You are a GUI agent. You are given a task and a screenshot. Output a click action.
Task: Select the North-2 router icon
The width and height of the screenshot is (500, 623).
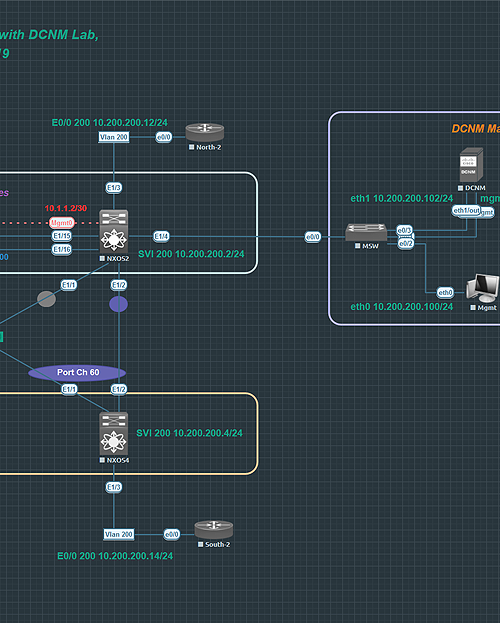point(205,132)
